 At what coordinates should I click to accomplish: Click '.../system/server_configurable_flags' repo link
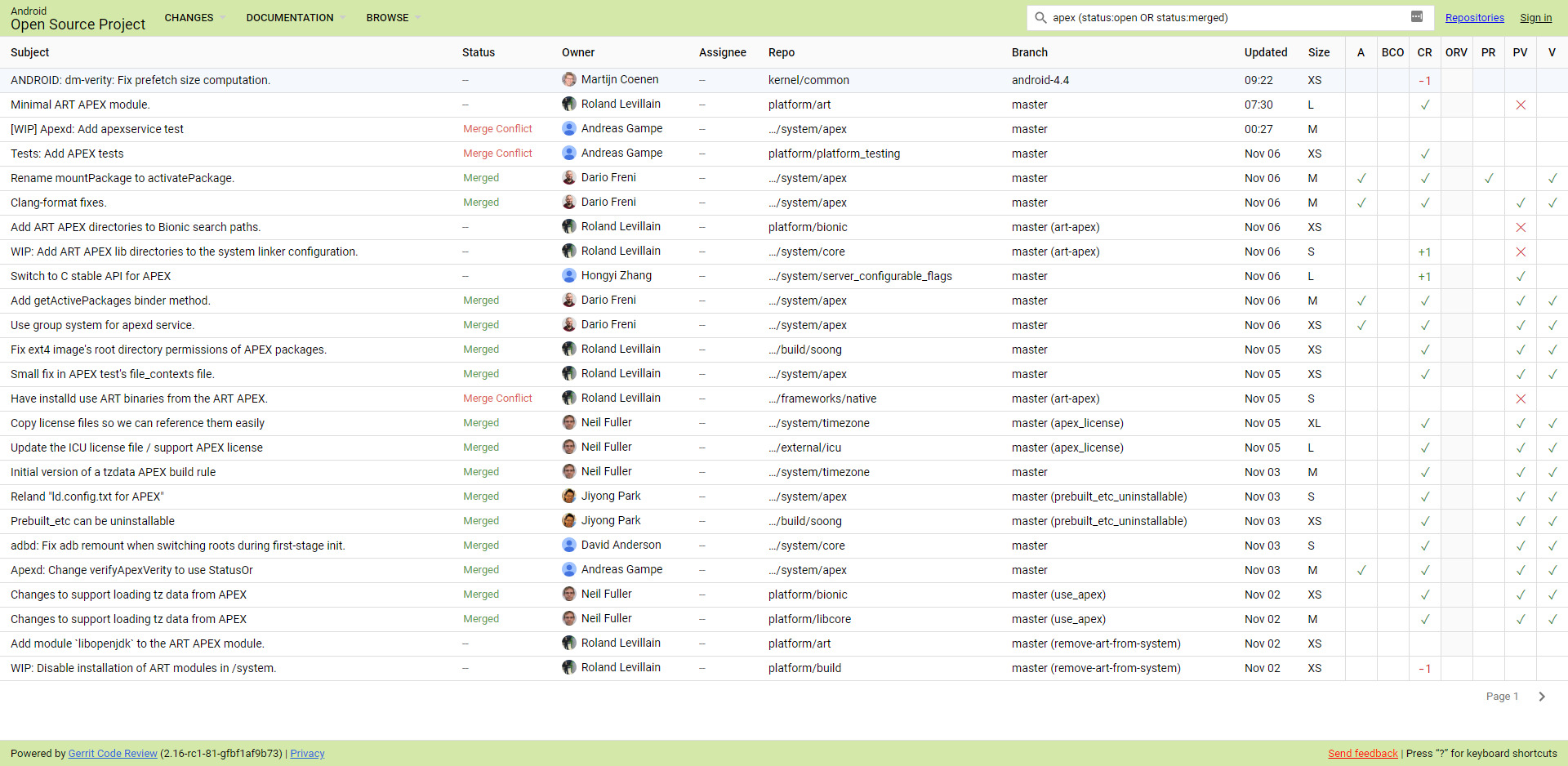pos(860,276)
